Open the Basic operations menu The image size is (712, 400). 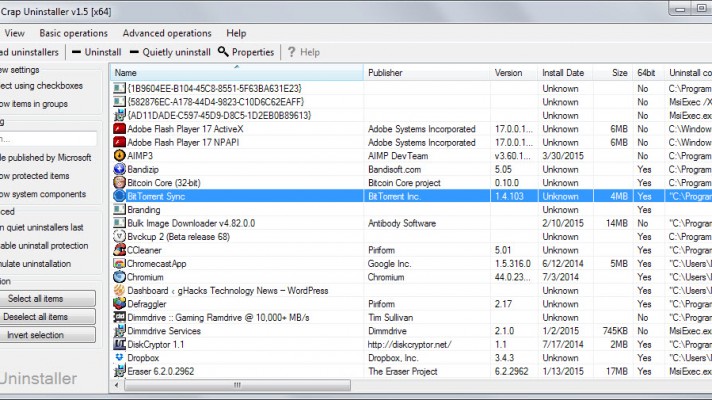(73, 33)
